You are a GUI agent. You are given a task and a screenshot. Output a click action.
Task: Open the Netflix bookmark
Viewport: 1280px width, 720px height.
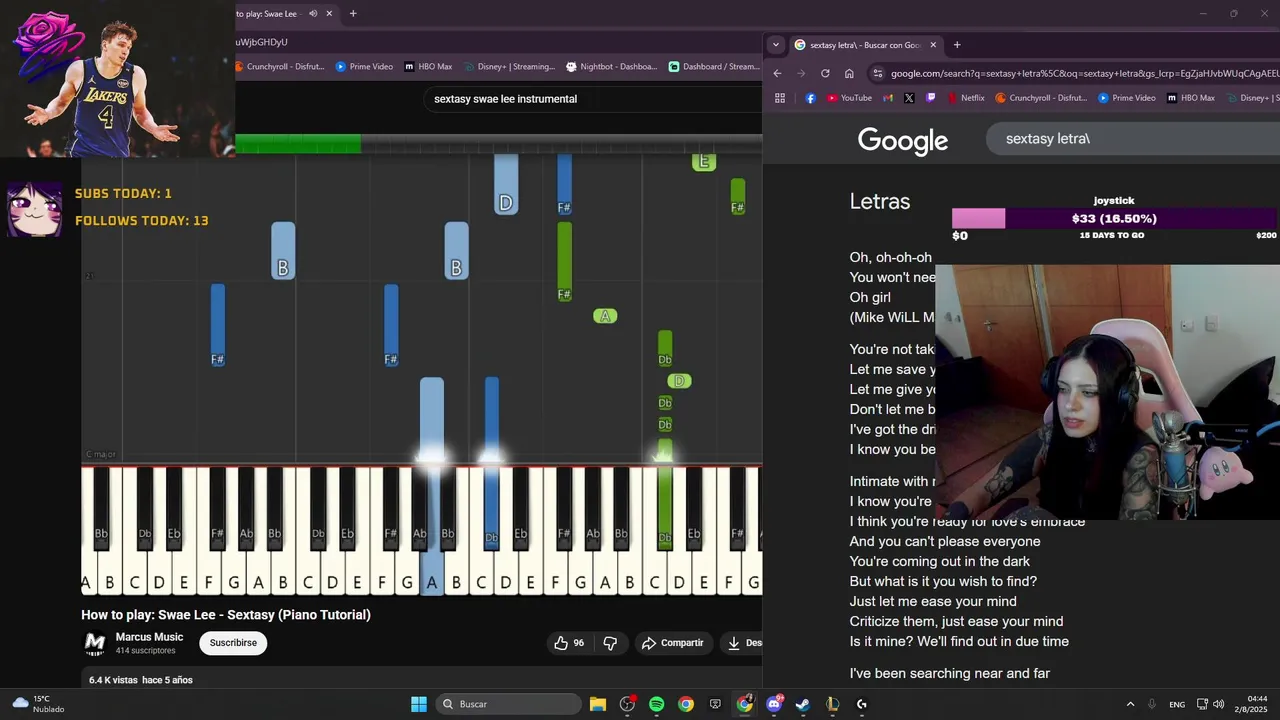(x=965, y=98)
